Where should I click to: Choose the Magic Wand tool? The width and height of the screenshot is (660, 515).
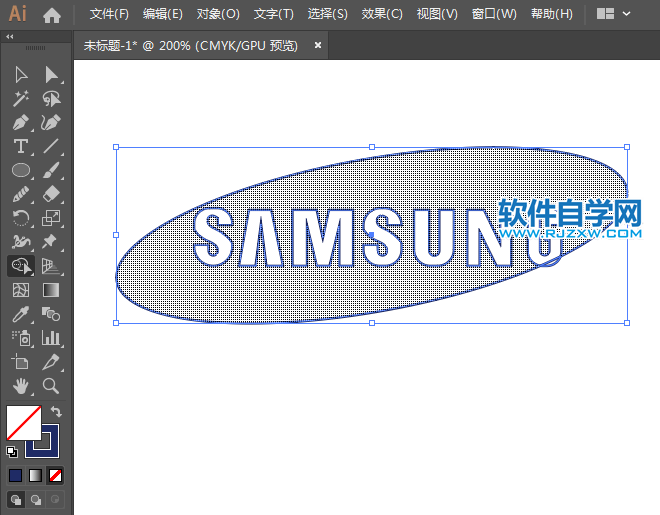tap(21, 99)
